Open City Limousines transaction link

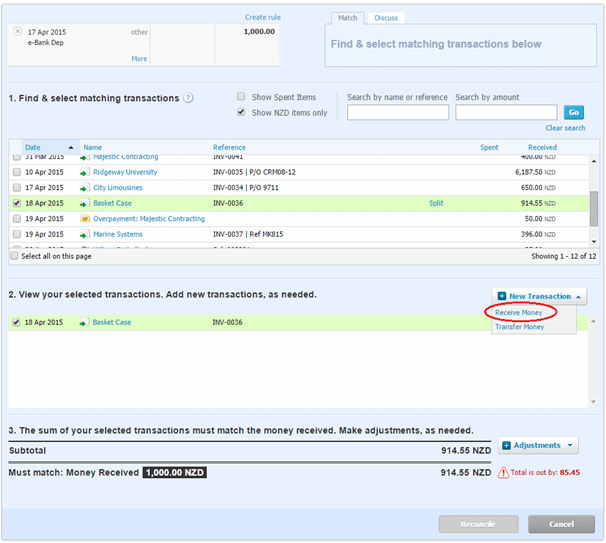118,187
